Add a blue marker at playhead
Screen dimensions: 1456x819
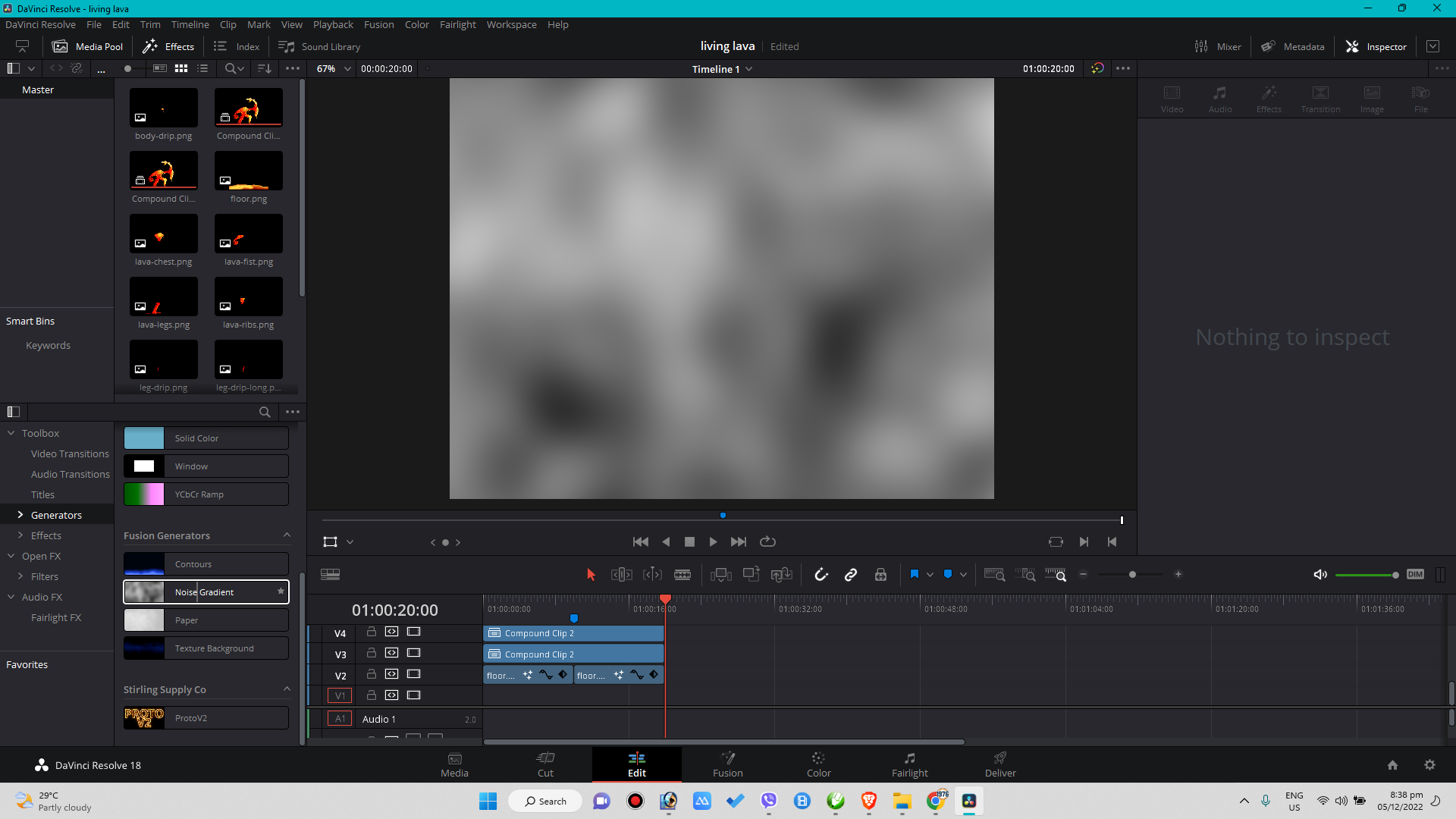click(x=948, y=575)
